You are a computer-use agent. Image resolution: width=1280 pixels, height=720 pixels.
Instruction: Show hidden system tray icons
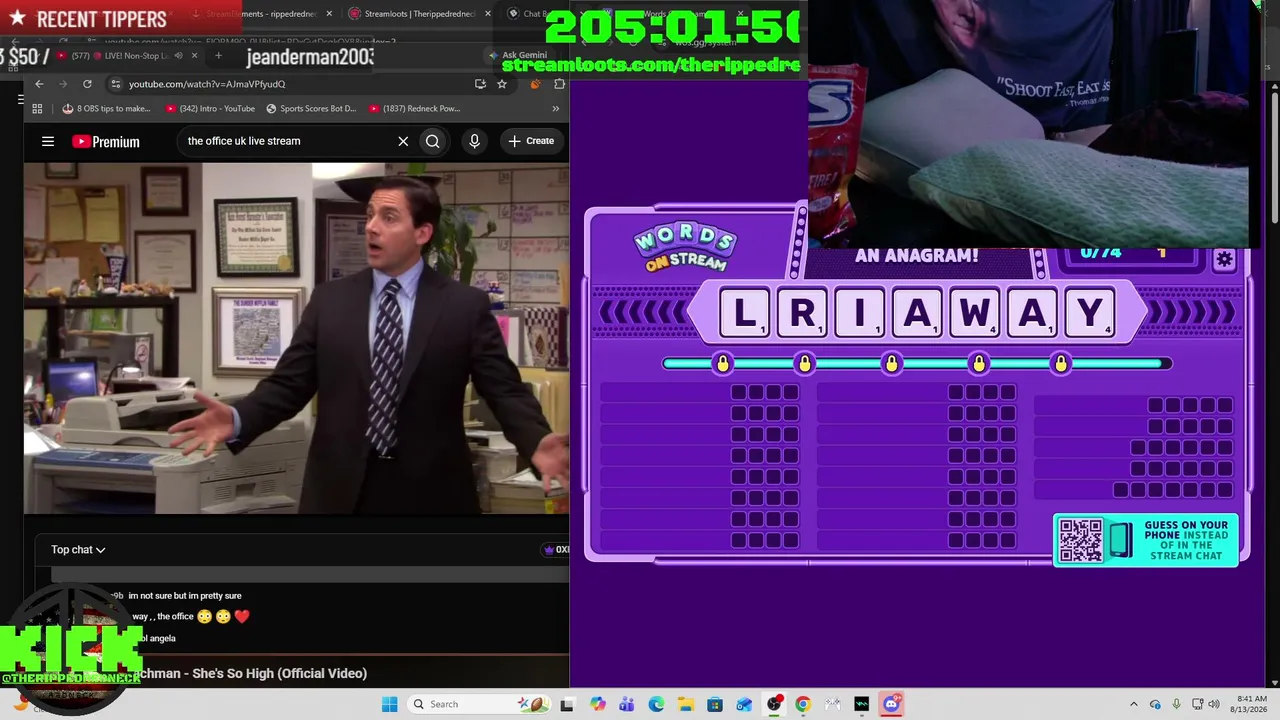tap(1133, 704)
